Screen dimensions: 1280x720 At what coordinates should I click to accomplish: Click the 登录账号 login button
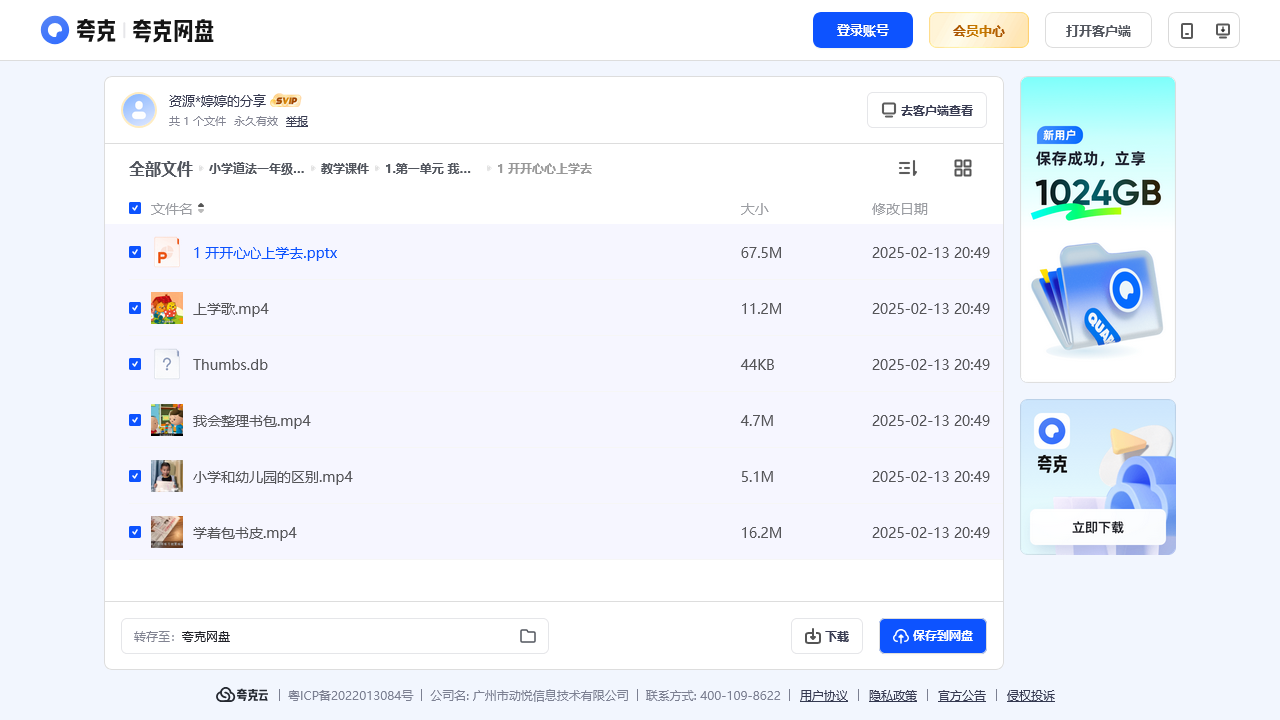click(x=863, y=30)
